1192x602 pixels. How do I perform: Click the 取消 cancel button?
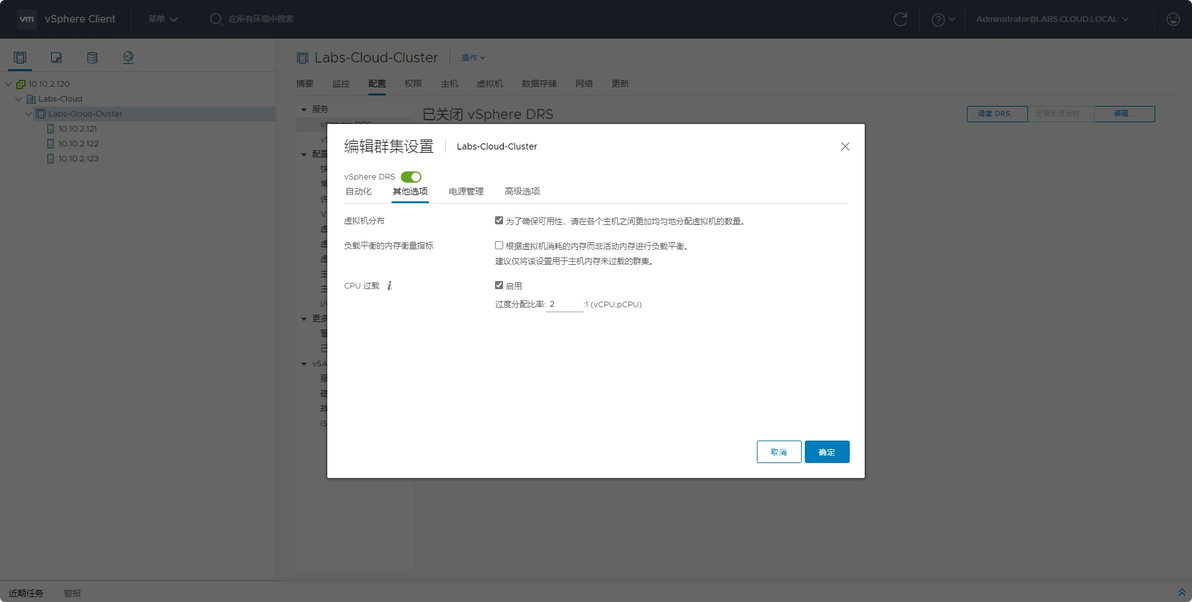click(779, 452)
